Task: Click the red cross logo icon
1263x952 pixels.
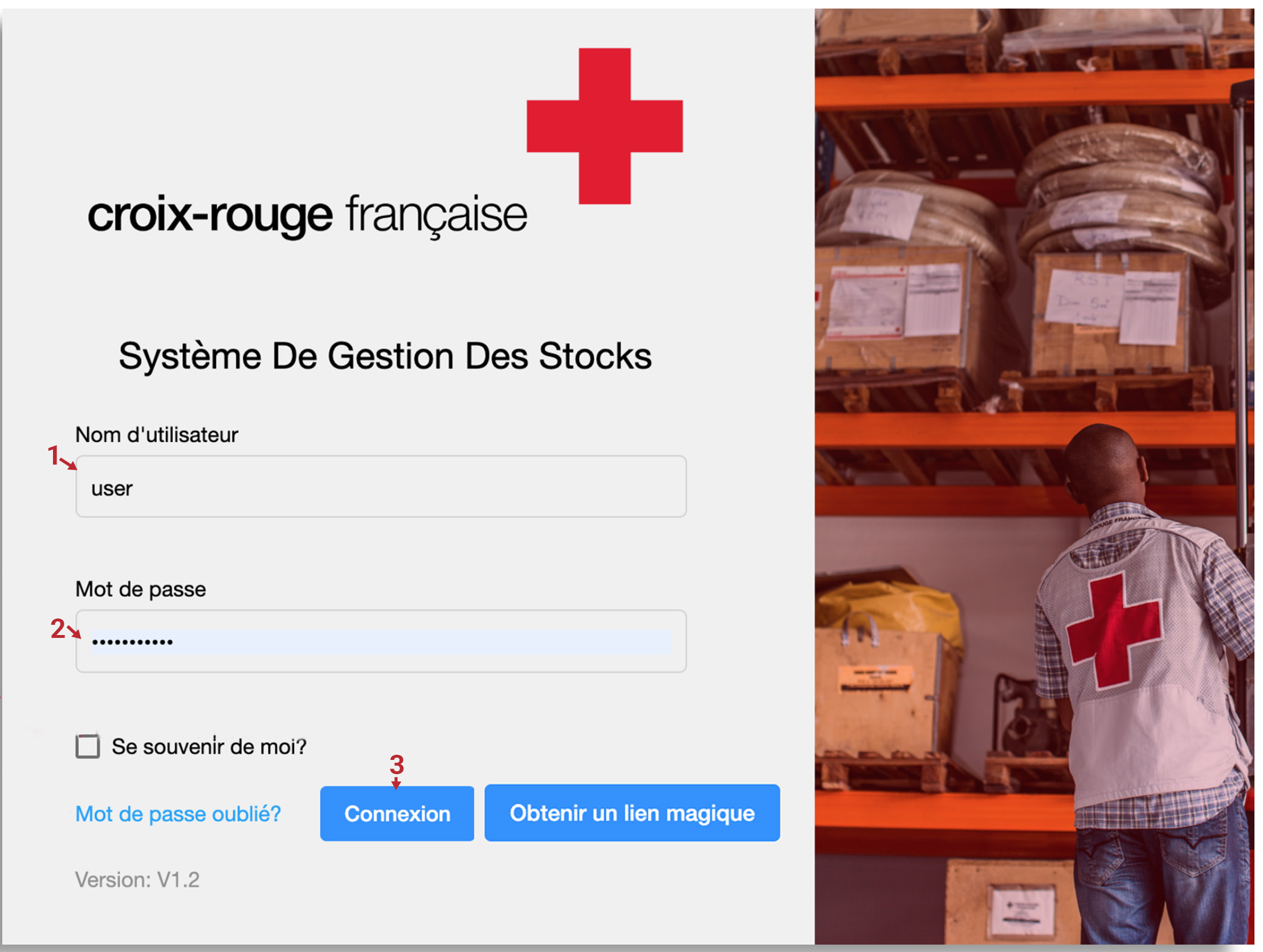Action: pos(604,126)
